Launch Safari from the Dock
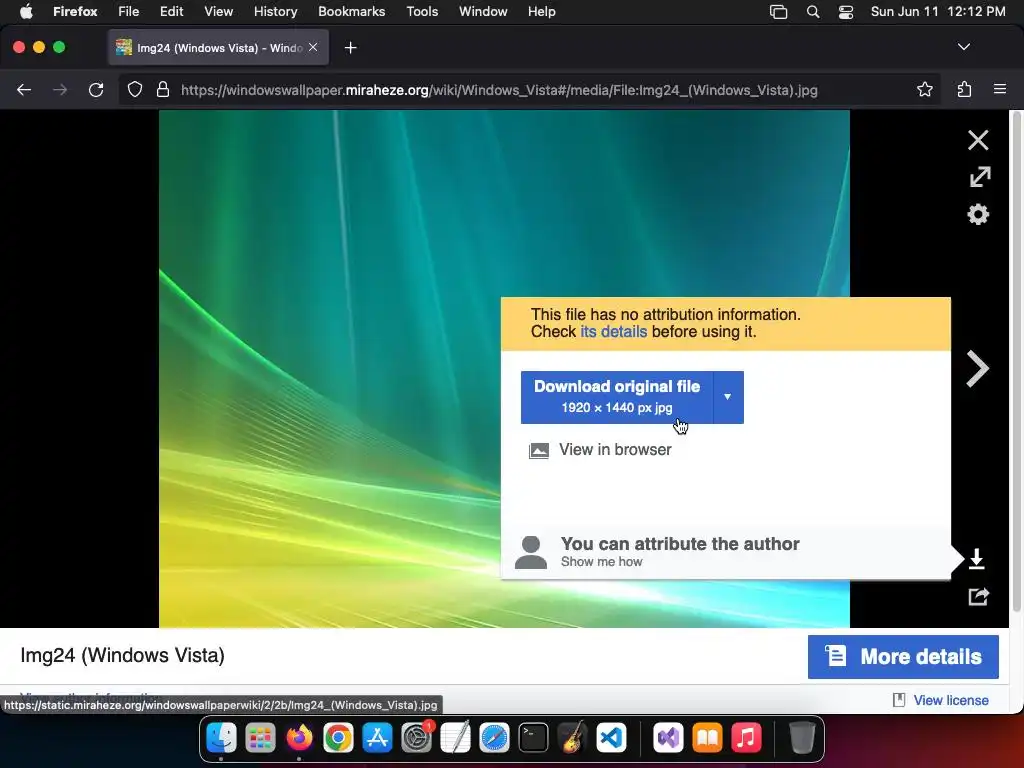Screen dimensions: 1024x768 click(x=494, y=738)
